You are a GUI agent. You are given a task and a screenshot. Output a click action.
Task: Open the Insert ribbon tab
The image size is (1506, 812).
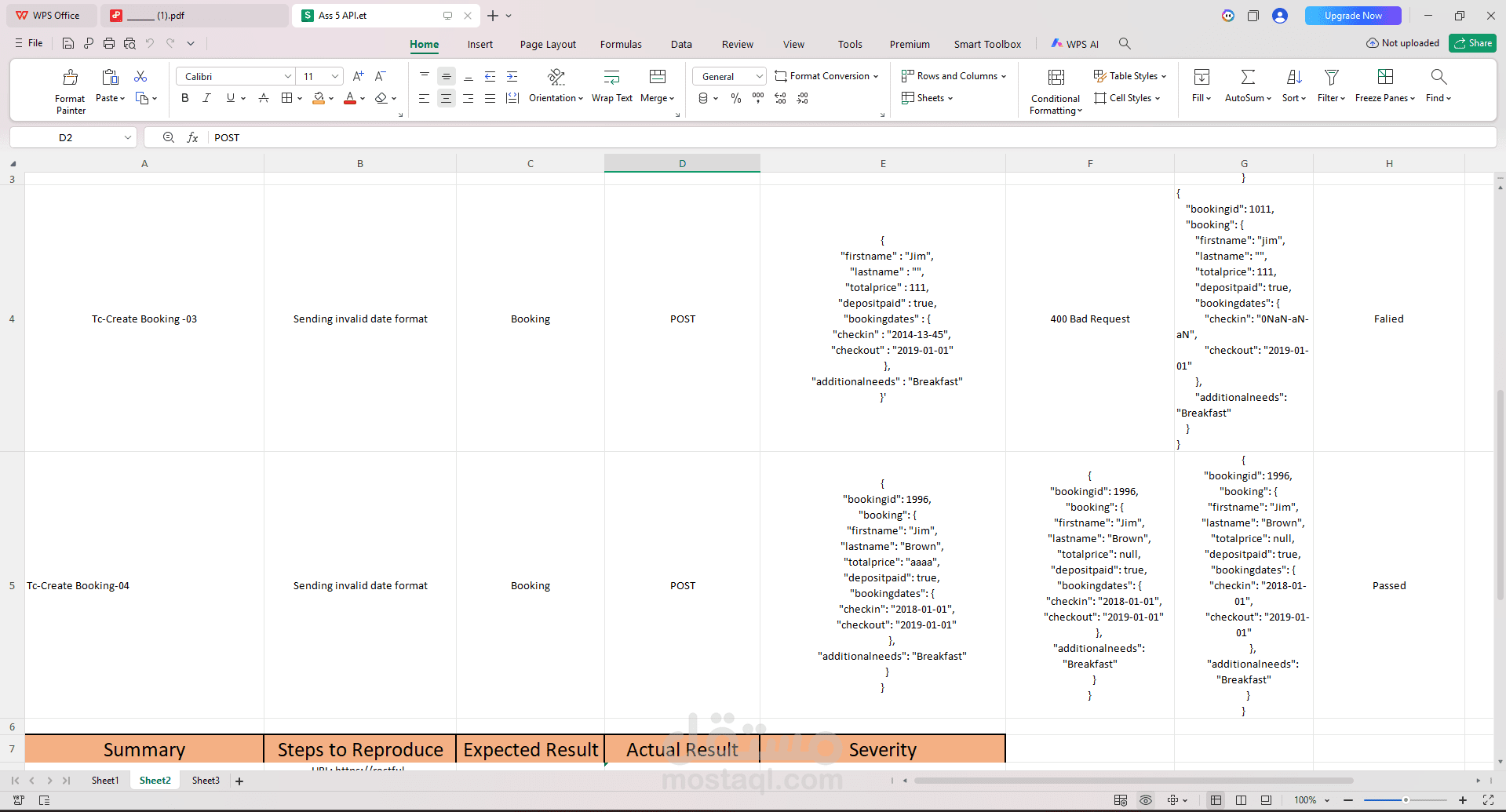coord(480,44)
